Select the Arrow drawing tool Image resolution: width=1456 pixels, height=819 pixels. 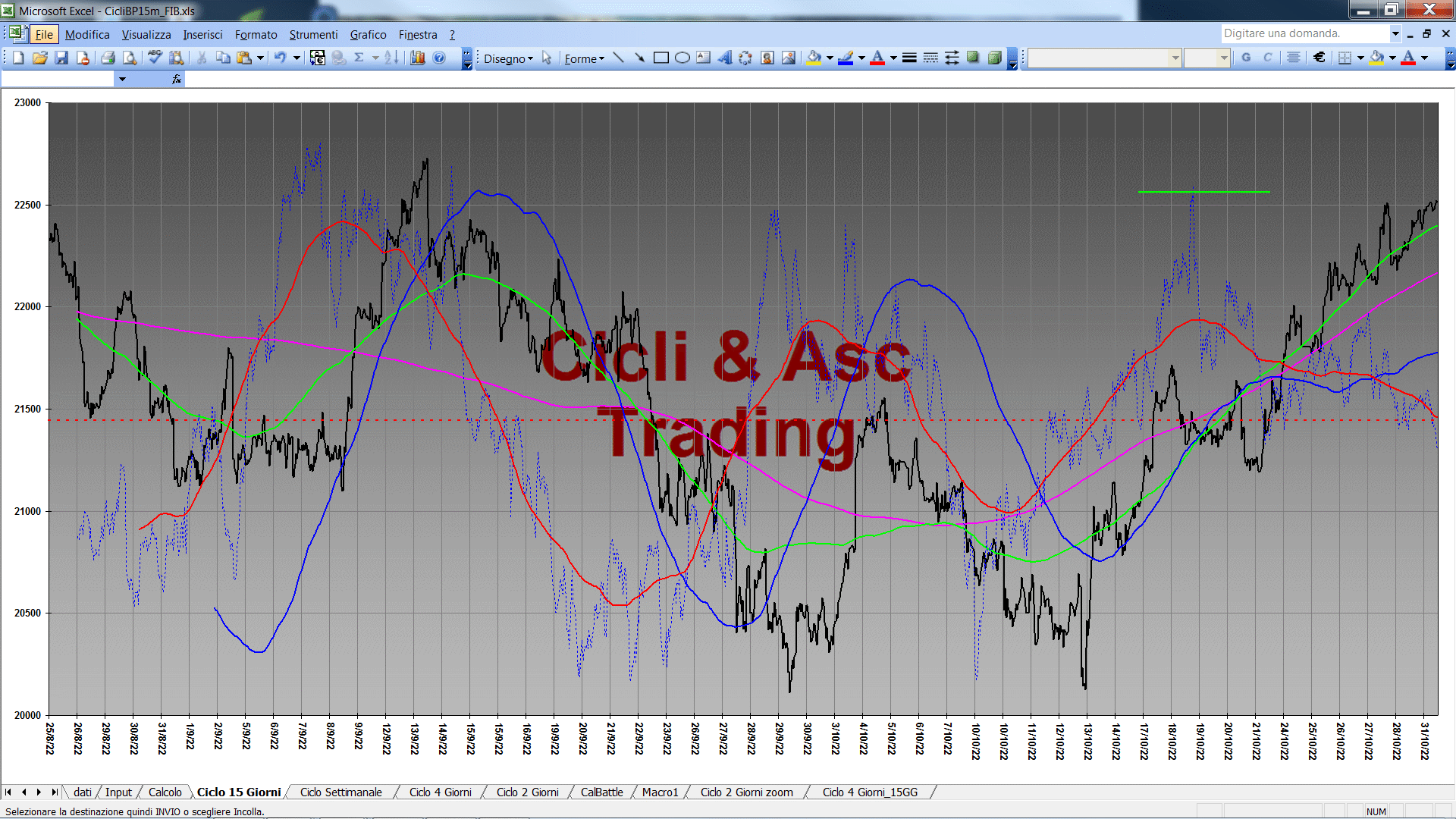coord(640,58)
